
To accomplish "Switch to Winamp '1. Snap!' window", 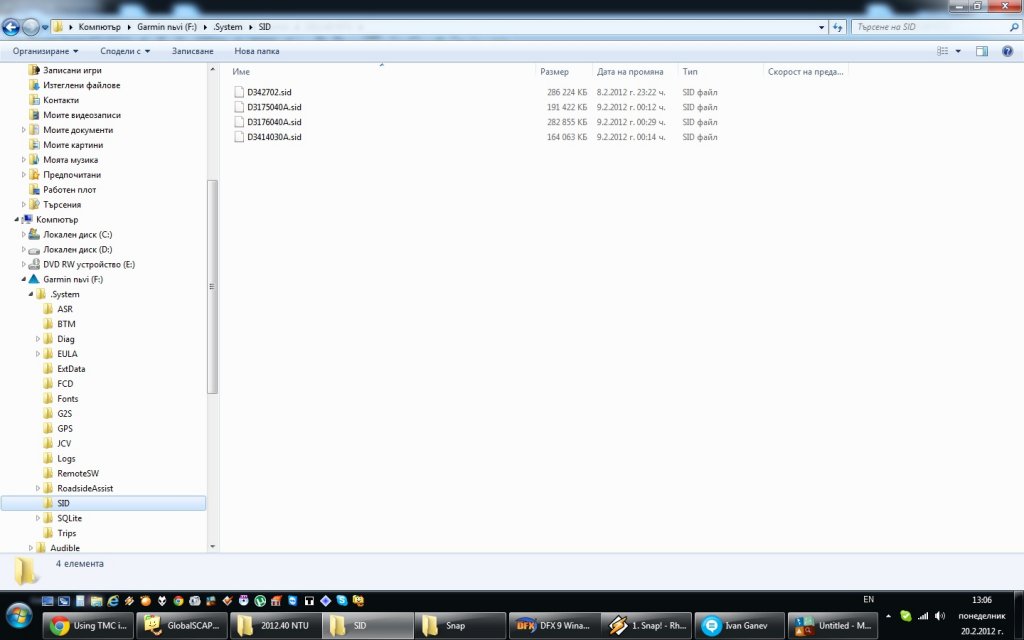I will point(647,626).
